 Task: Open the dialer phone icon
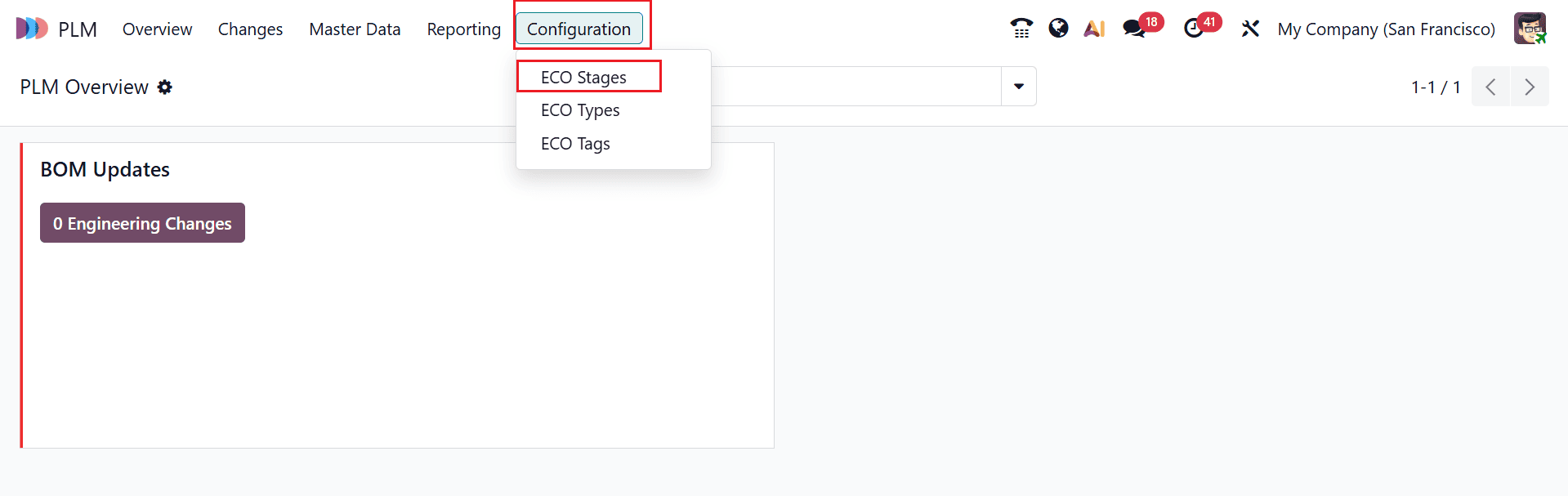tap(1021, 28)
